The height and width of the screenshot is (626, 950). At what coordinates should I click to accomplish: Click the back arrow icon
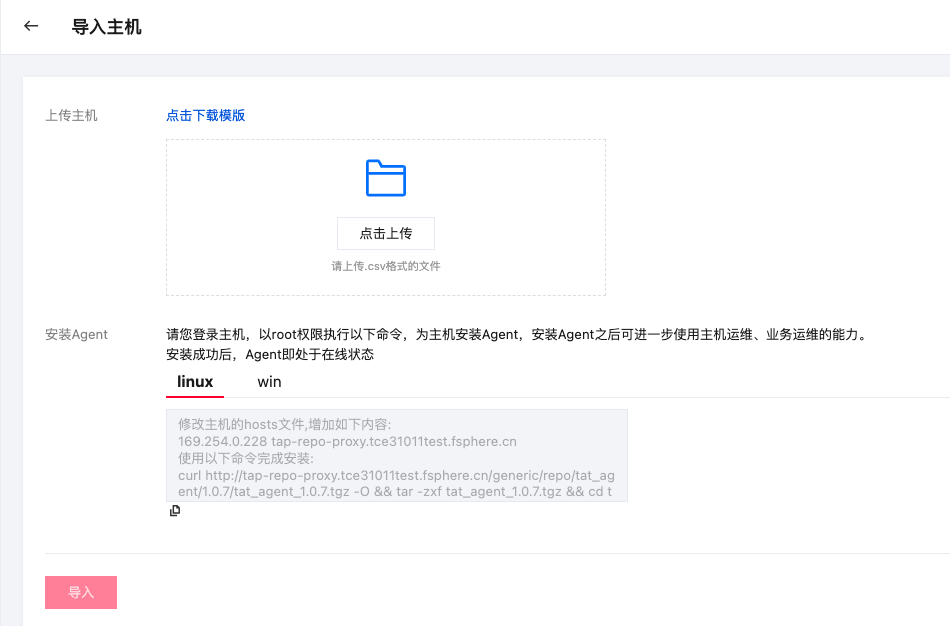click(31, 27)
